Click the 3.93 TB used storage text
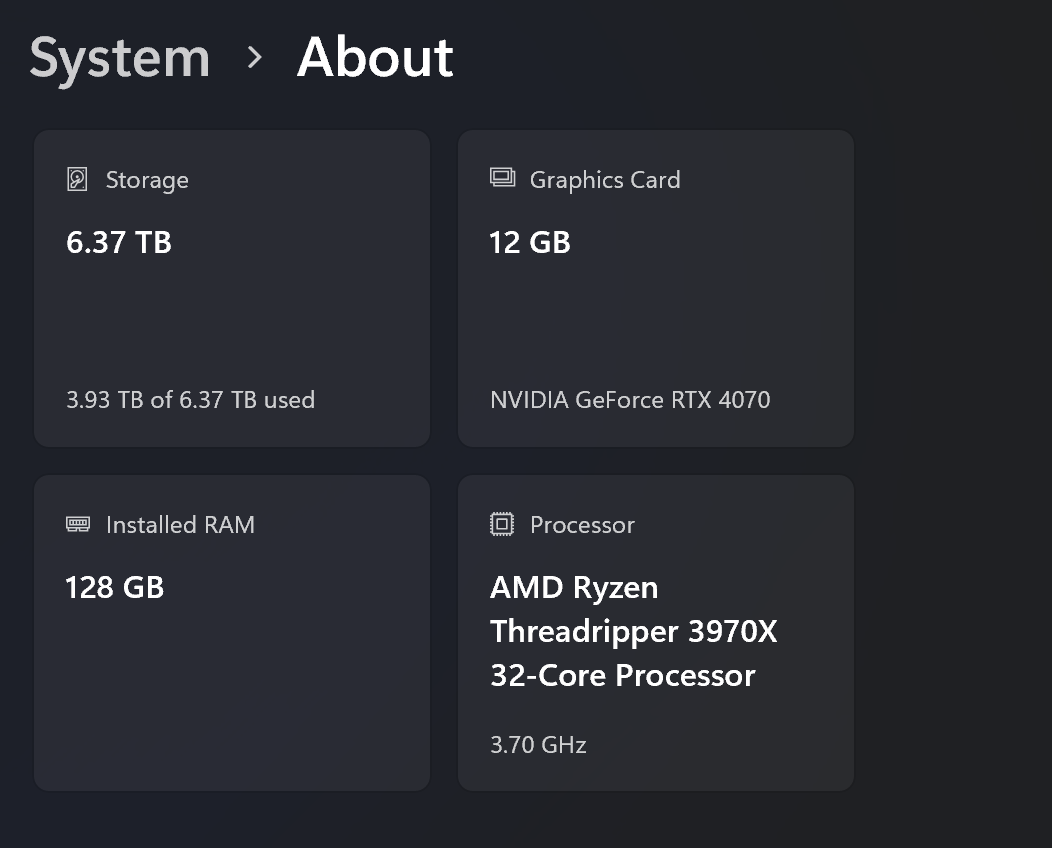1052x848 pixels. [x=190, y=400]
